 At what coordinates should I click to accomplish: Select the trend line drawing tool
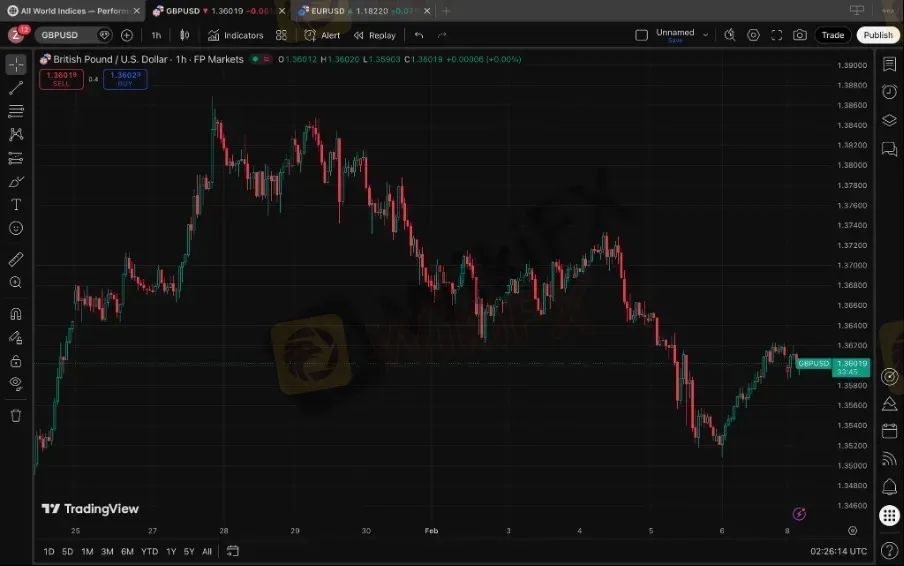[x=16, y=88]
